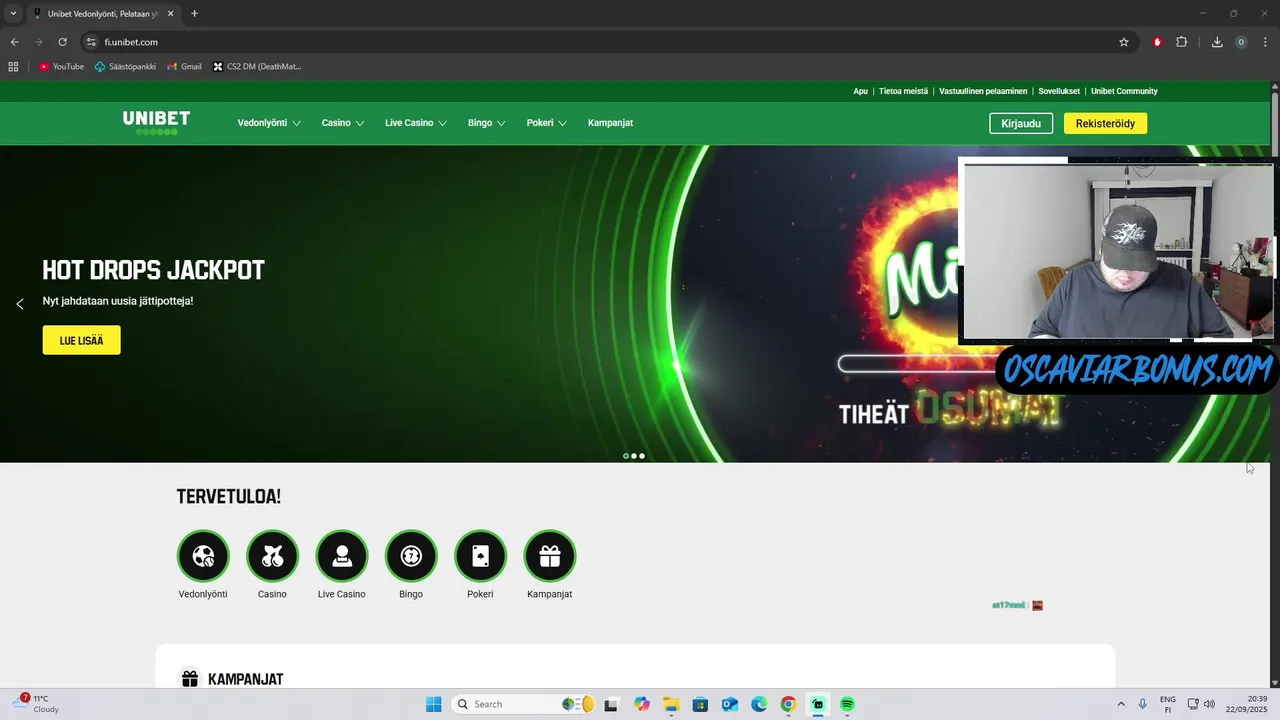Reload the page
The height and width of the screenshot is (720, 1280).
pos(62,42)
